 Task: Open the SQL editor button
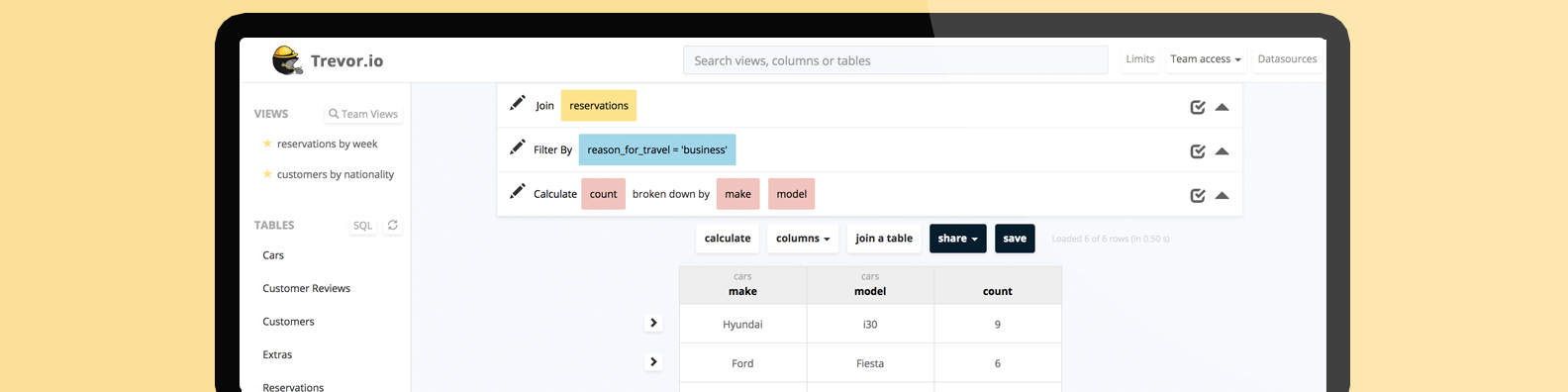pos(363,226)
